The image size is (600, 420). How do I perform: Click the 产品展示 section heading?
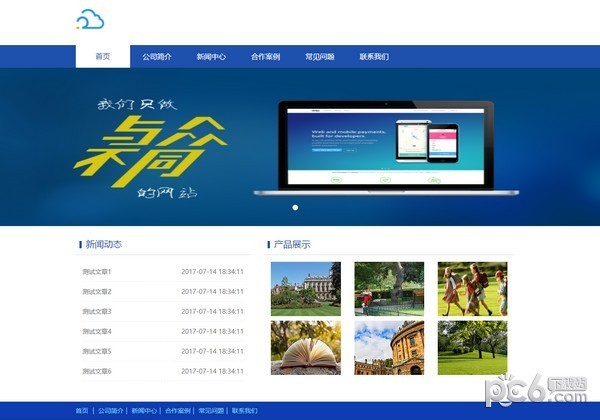pos(292,244)
